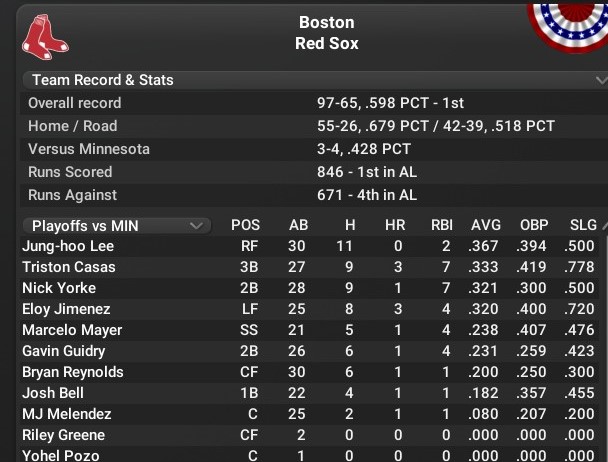Open Nick Yorke's player profile

point(59,288)
